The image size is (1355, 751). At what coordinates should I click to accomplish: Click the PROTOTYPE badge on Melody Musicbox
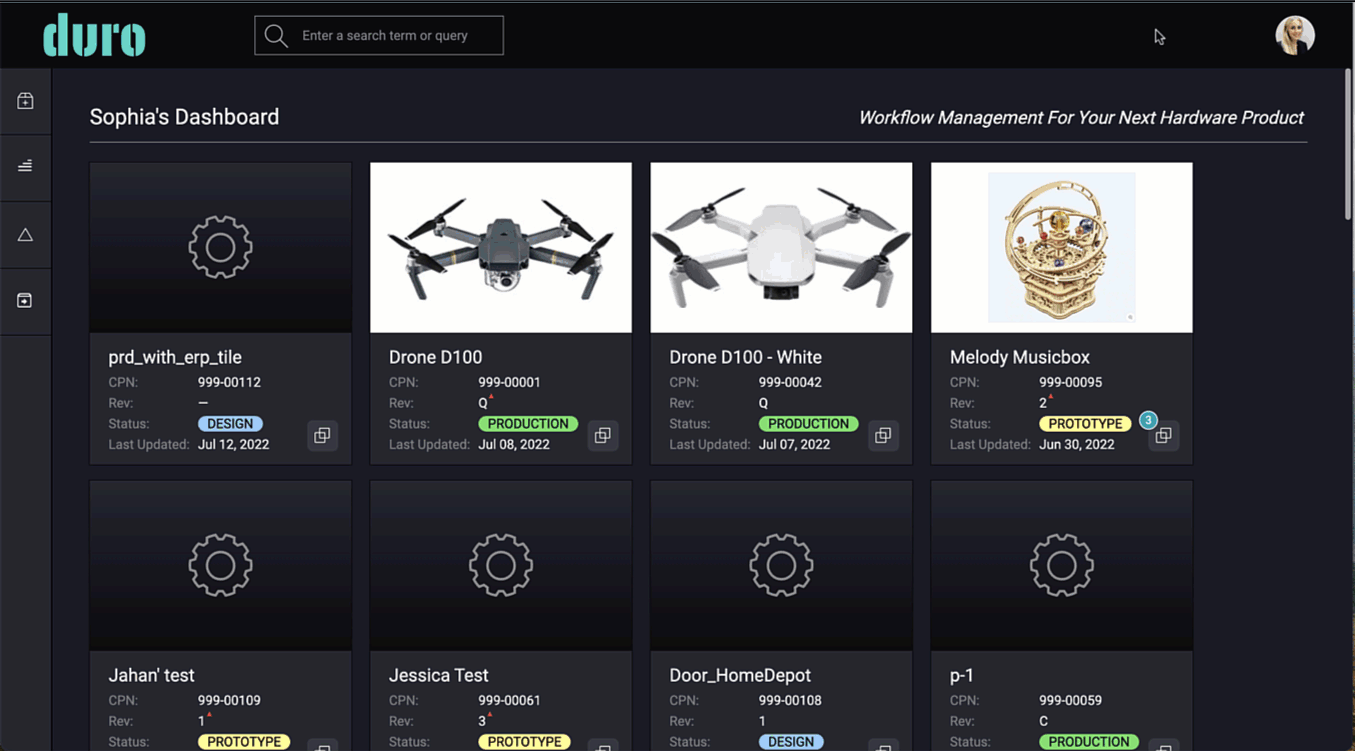1085,424
